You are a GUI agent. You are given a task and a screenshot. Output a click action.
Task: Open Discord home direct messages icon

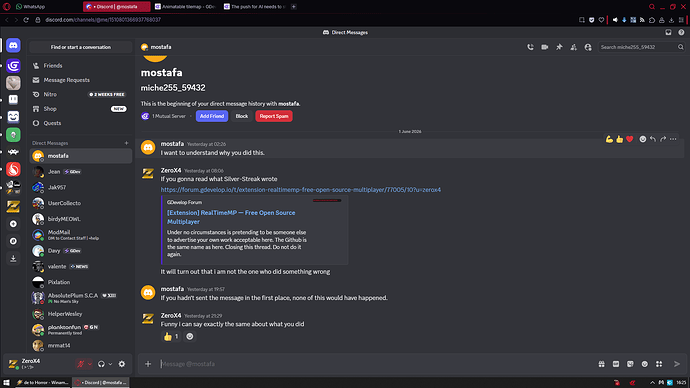[x=13, y=45]
